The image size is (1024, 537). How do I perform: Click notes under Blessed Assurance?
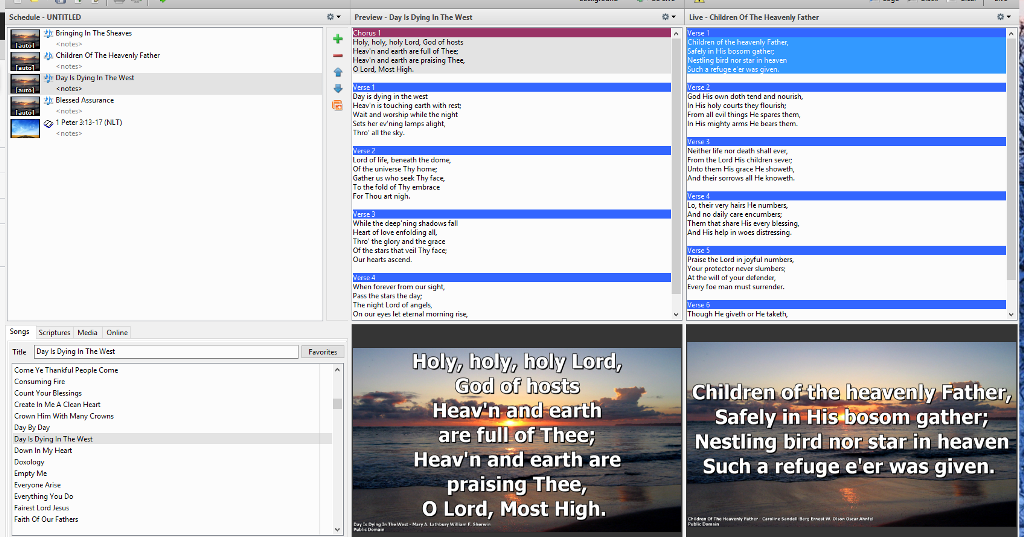[x=69, y=111]
